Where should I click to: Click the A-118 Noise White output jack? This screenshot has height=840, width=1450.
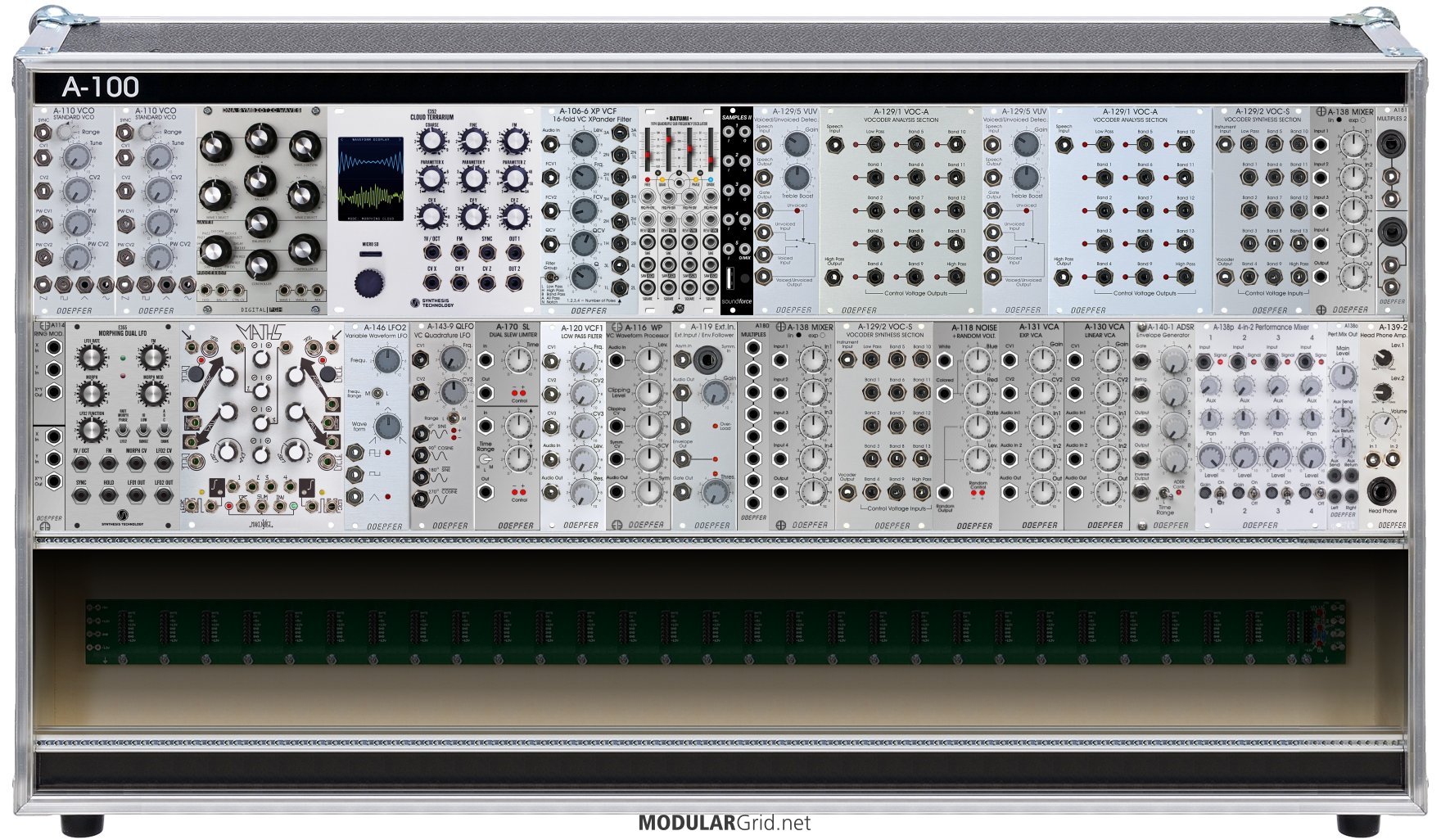[x=944, y=360]
